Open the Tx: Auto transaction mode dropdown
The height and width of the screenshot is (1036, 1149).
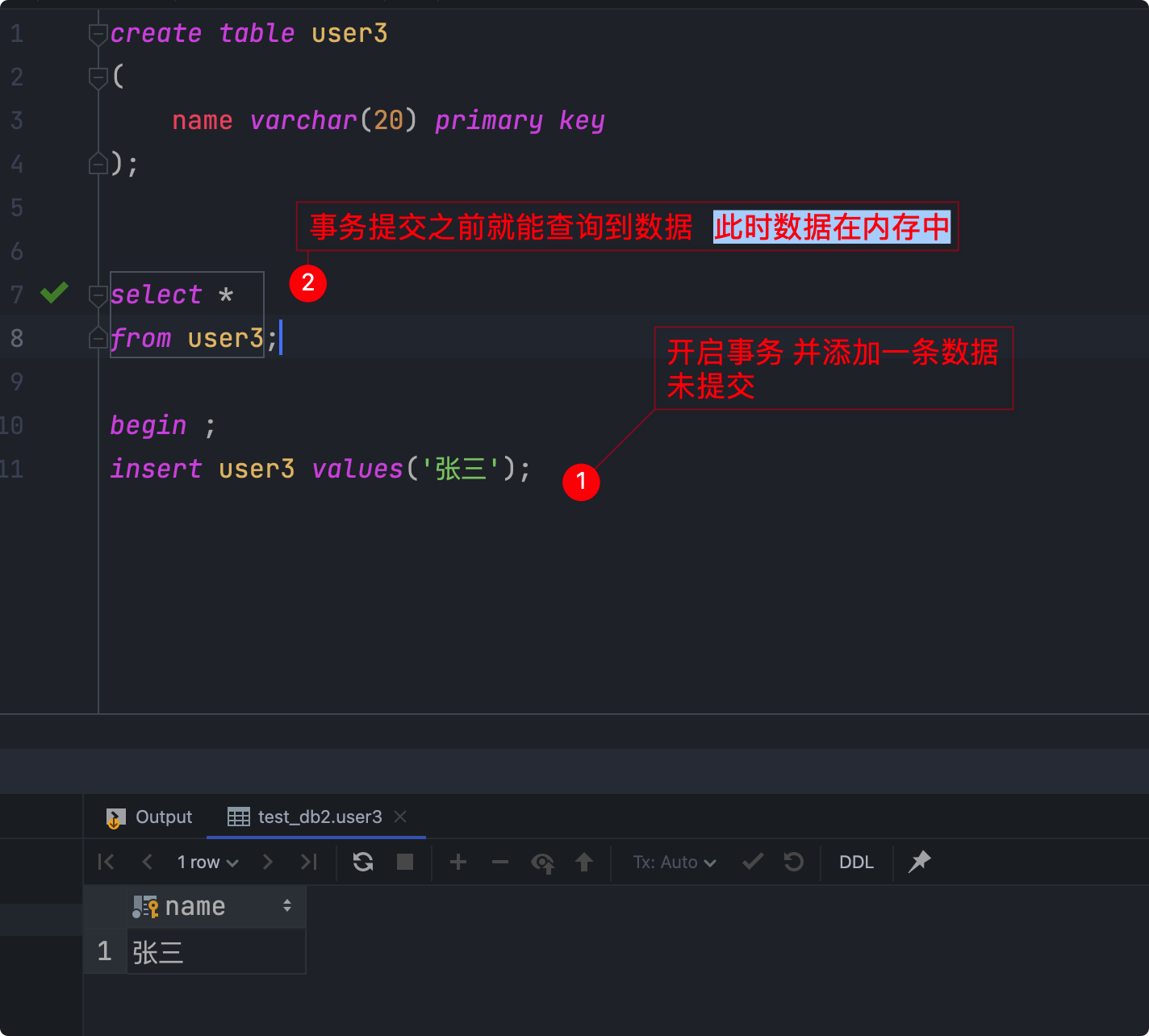[x=675, y=862]
